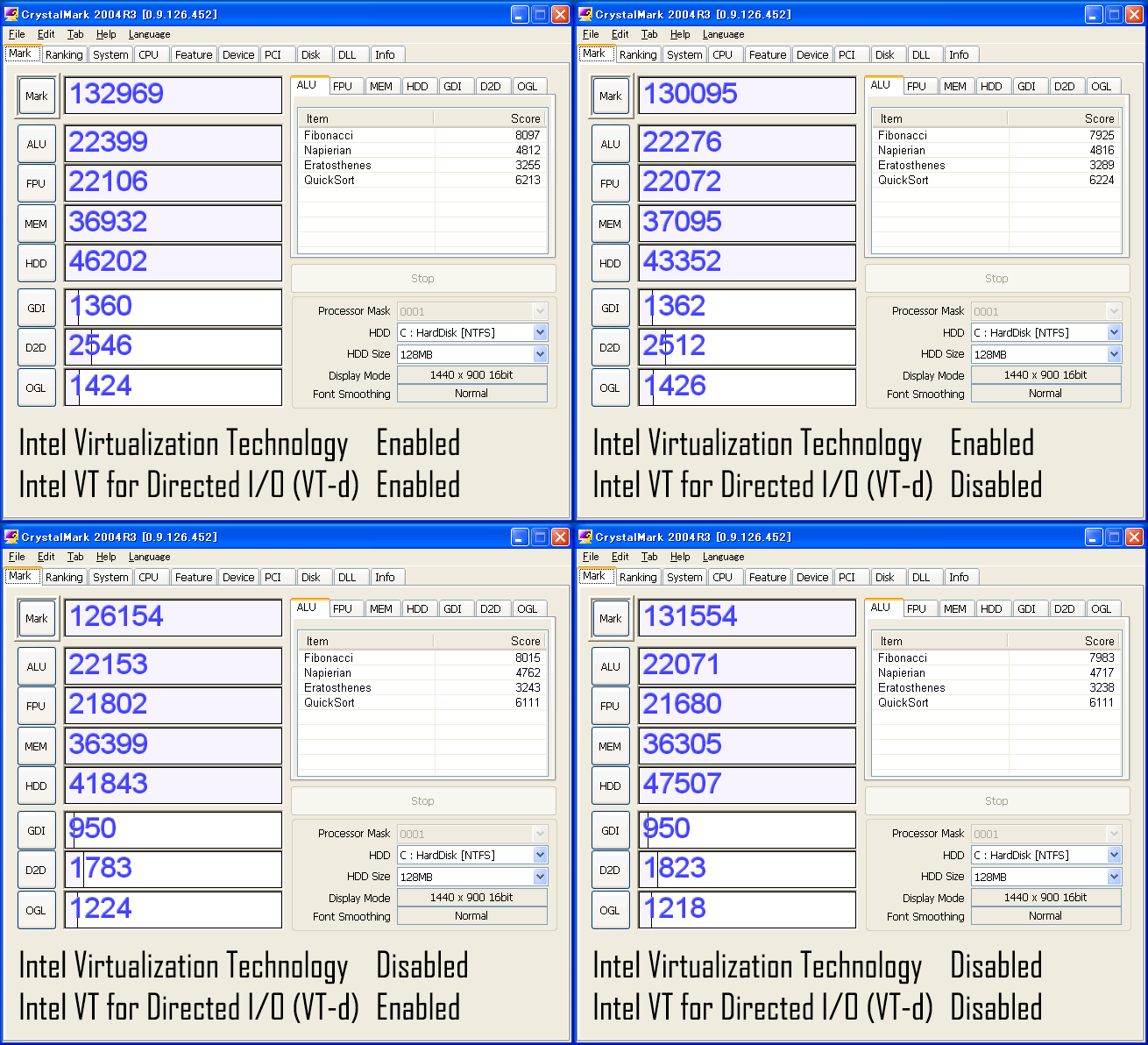1148x1045 pixels.
Task: Click Mark button beside score 130095
Action: pyautogui.click(x=611, y=96)
